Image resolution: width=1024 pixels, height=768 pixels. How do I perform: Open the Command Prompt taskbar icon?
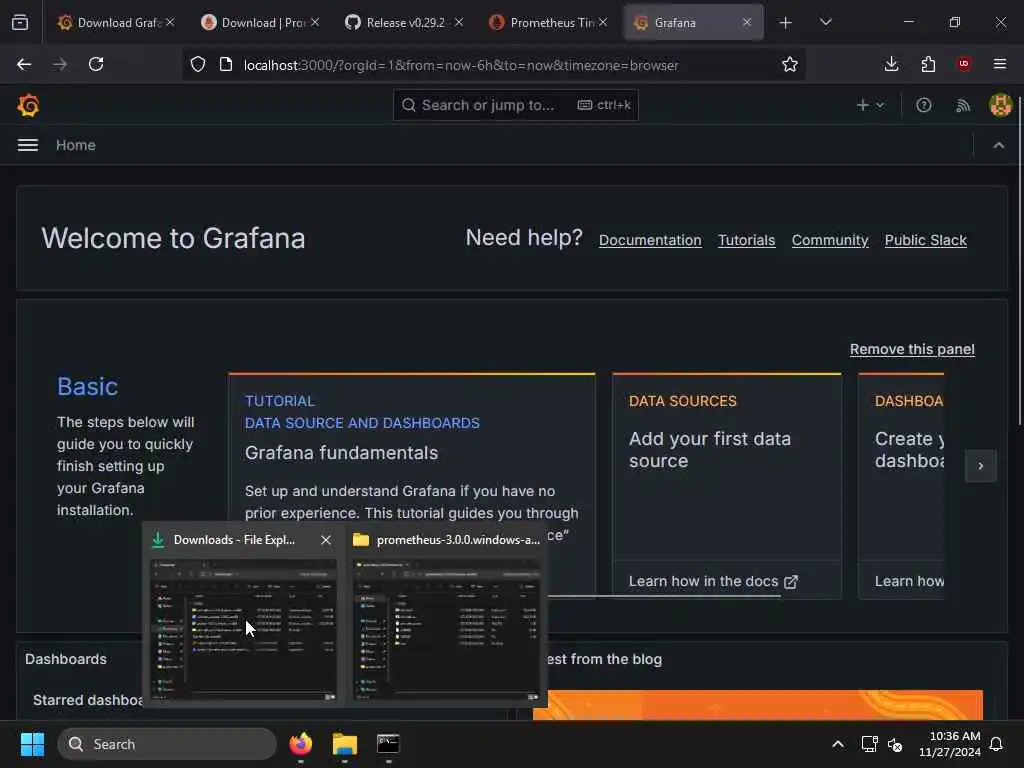(388, 744)
